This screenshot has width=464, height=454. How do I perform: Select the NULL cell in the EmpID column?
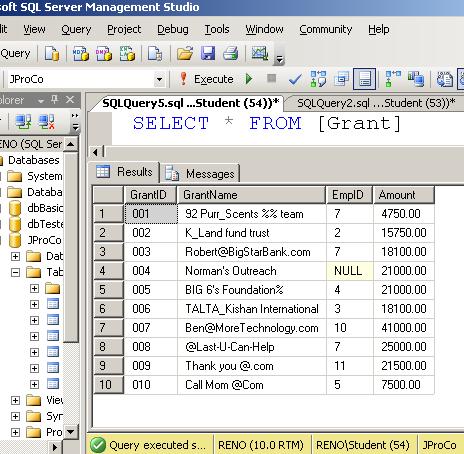pos(350,271)
